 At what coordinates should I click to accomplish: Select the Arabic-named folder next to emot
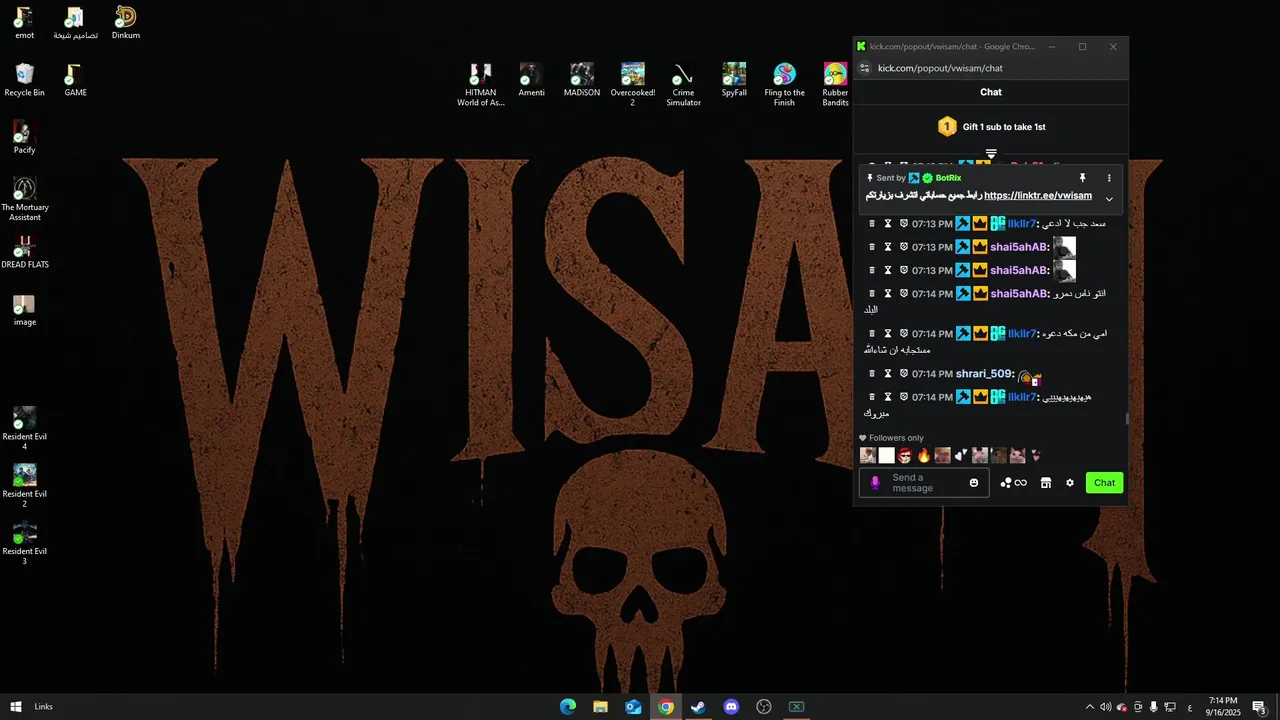pyautogui.click(x=75, y=23)
